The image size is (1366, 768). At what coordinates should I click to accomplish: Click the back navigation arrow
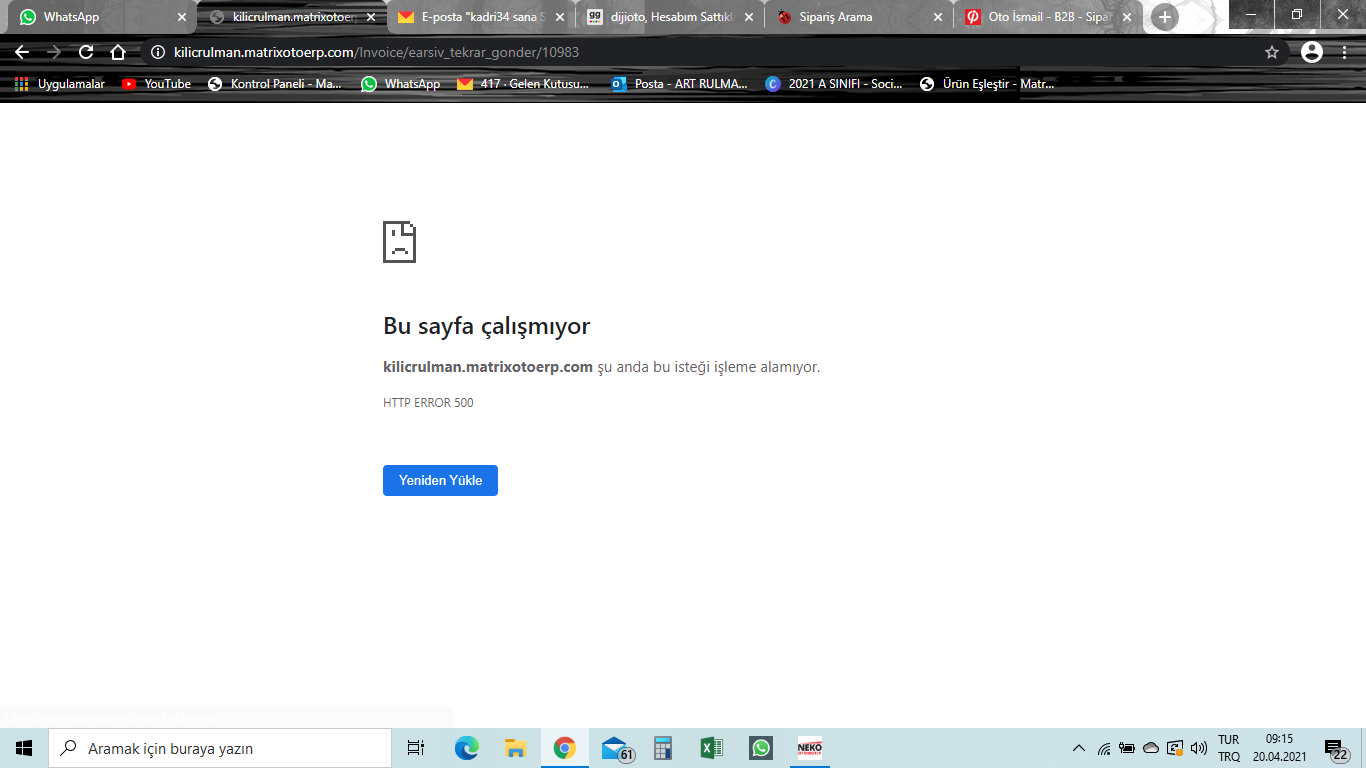coord(22,52)
